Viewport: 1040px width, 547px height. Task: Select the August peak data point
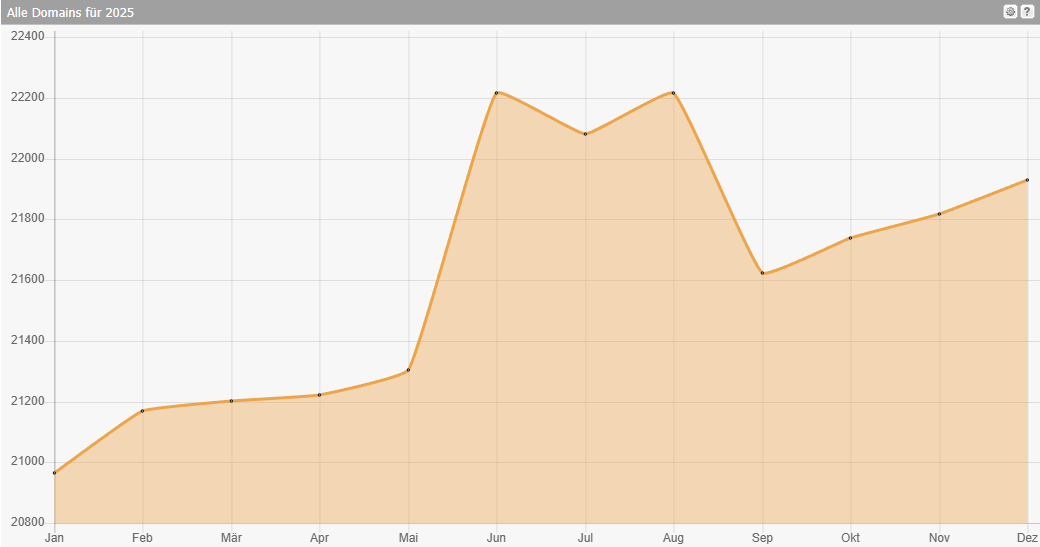[673, 93]
